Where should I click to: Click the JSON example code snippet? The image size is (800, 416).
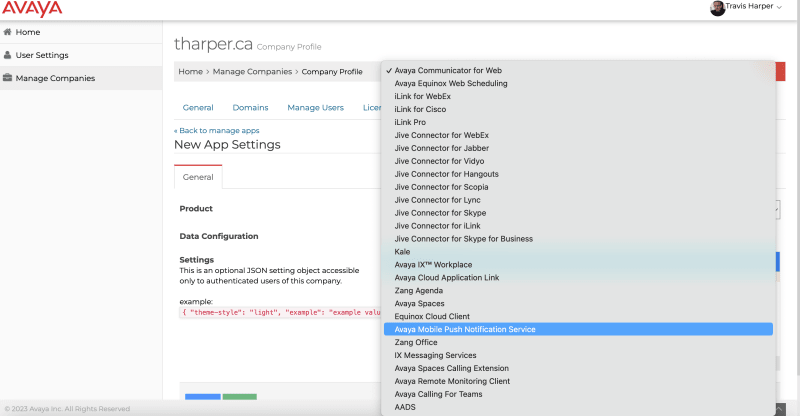click(280, 312)
